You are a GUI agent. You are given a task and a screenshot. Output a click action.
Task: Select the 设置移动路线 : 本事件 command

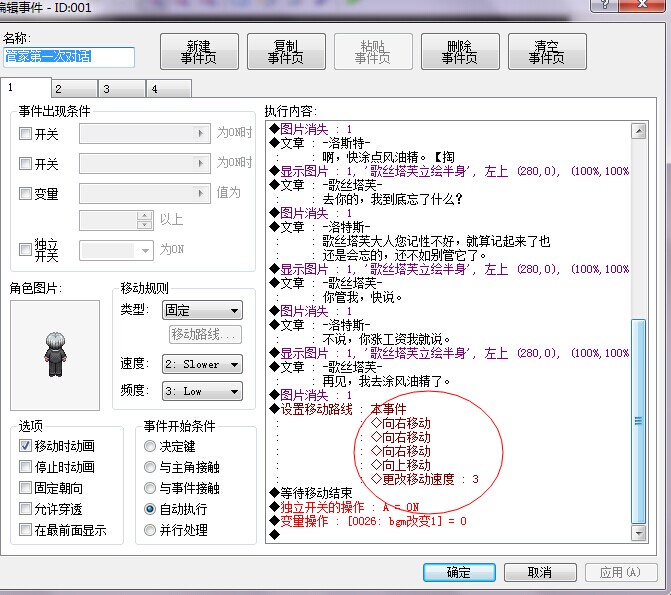338,409
